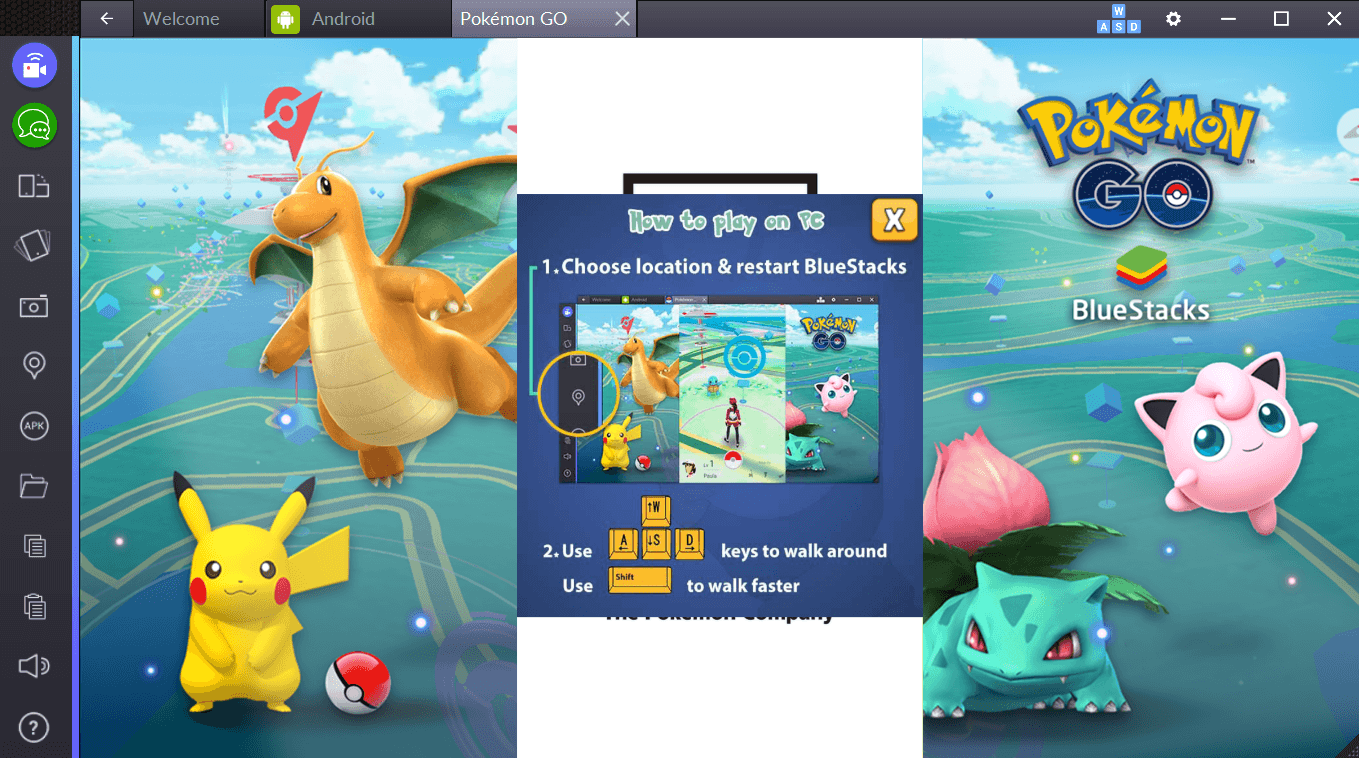This screenshot has width=1359, height=758.
Task: Open the BlueStacks TV streaming icon
Action: pos(35,66)
